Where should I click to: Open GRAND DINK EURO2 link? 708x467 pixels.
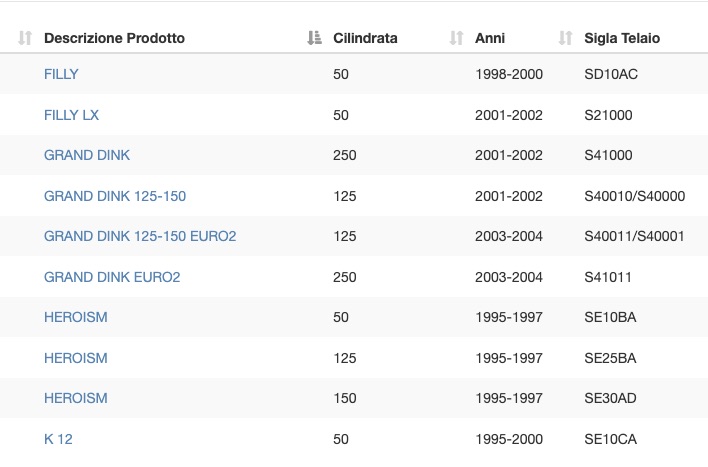pos(112,277)
